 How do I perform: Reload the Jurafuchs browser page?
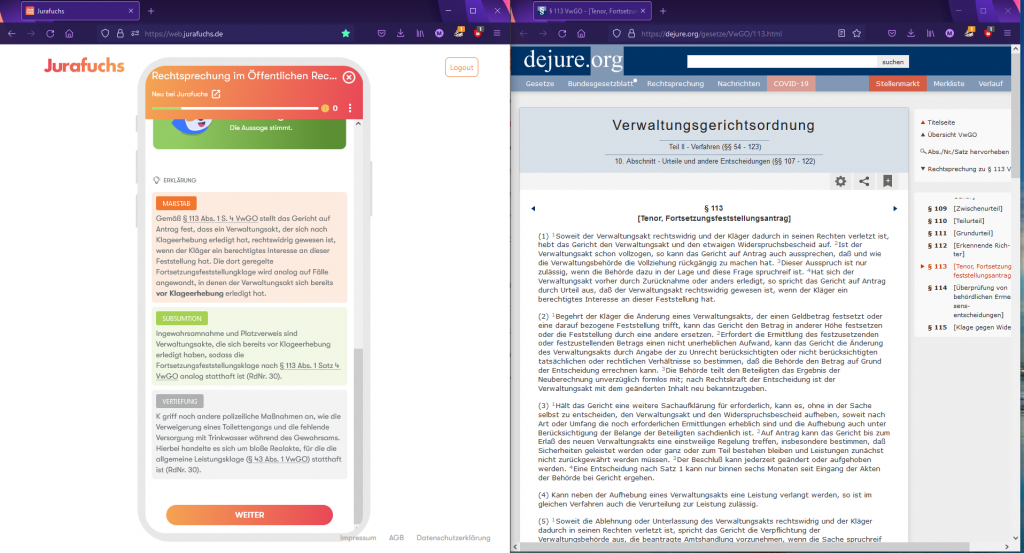point(50,33)
